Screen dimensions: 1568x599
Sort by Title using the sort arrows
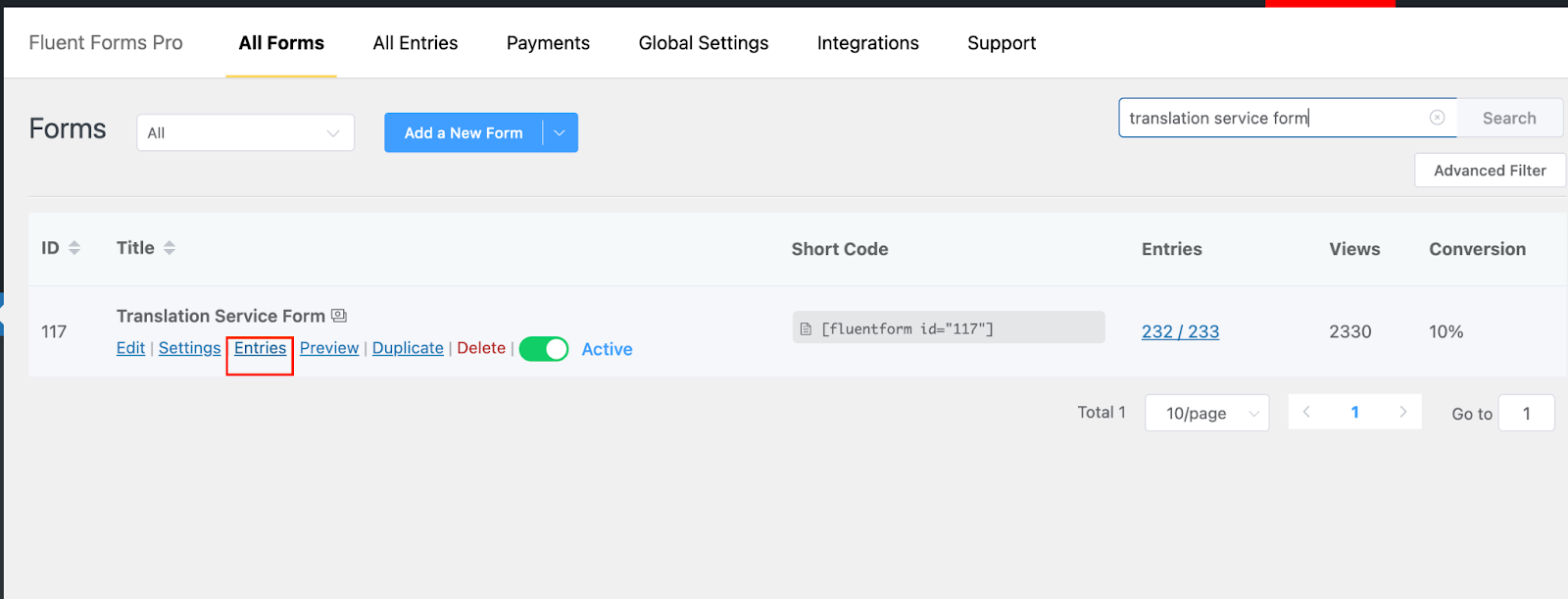coord(170,248)
